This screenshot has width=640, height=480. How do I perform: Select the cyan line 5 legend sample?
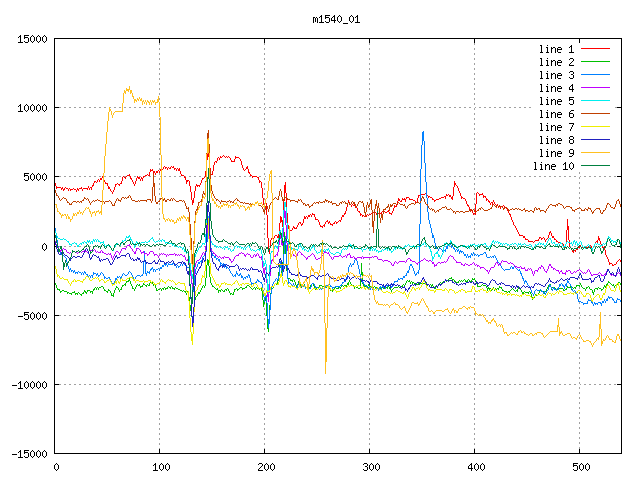click(595, 101)
